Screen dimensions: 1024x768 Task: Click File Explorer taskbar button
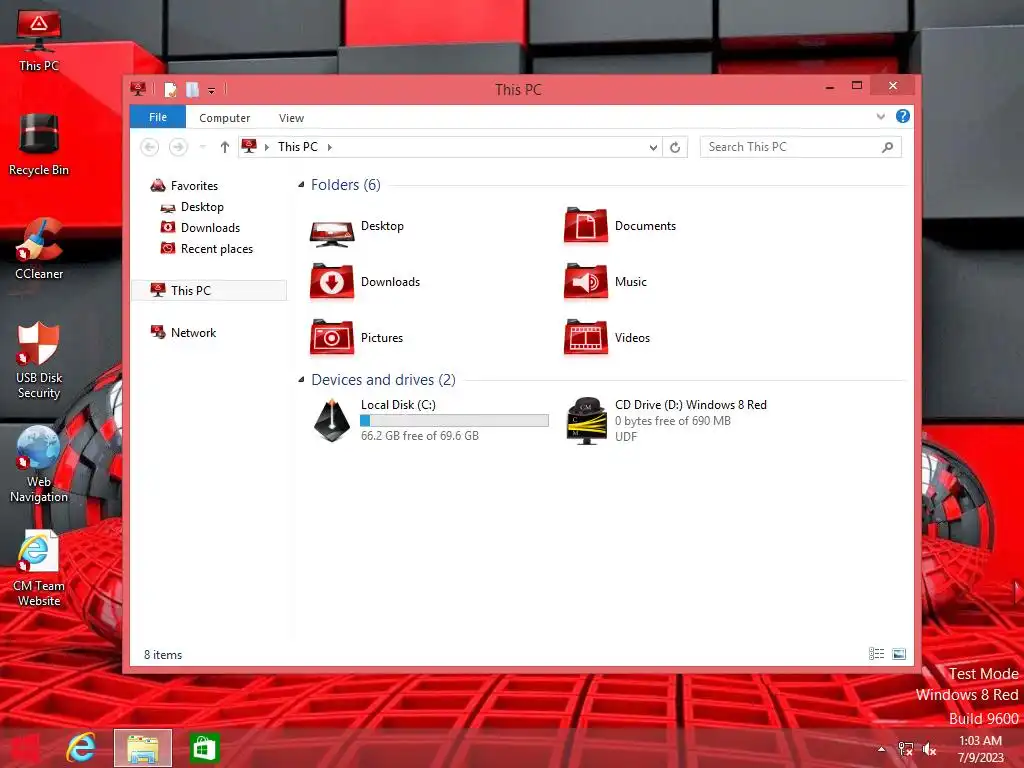point(143,748)
